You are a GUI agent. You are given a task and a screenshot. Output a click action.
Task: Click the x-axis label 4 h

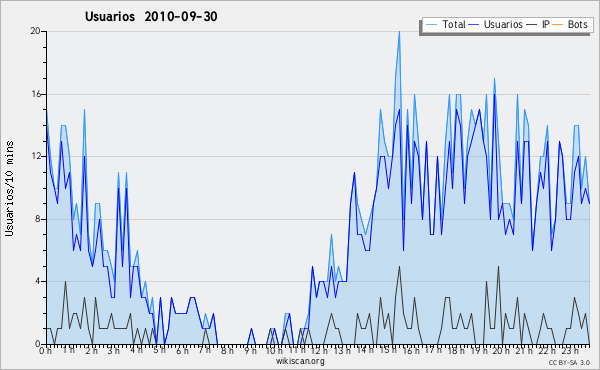tap(137, 350)
